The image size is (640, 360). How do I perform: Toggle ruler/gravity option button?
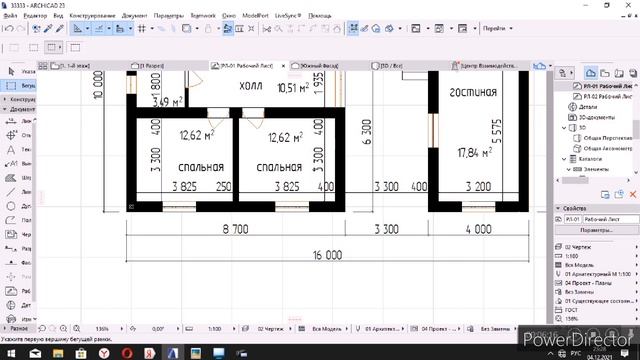point(120,29)
